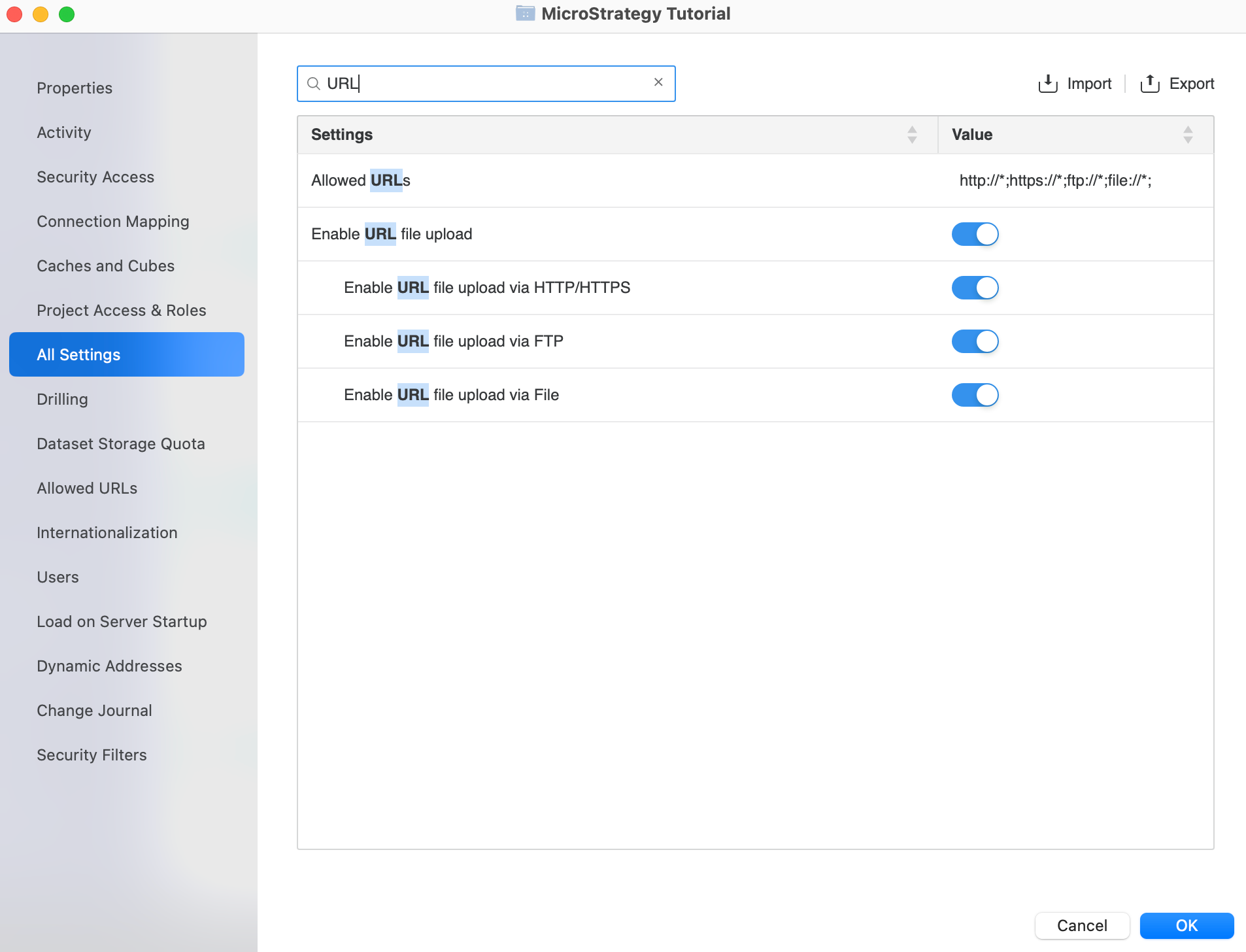The width and height of the screenshot is (1246, 952).
Task: Click the Cancel button
Action: pos(1082,925)
